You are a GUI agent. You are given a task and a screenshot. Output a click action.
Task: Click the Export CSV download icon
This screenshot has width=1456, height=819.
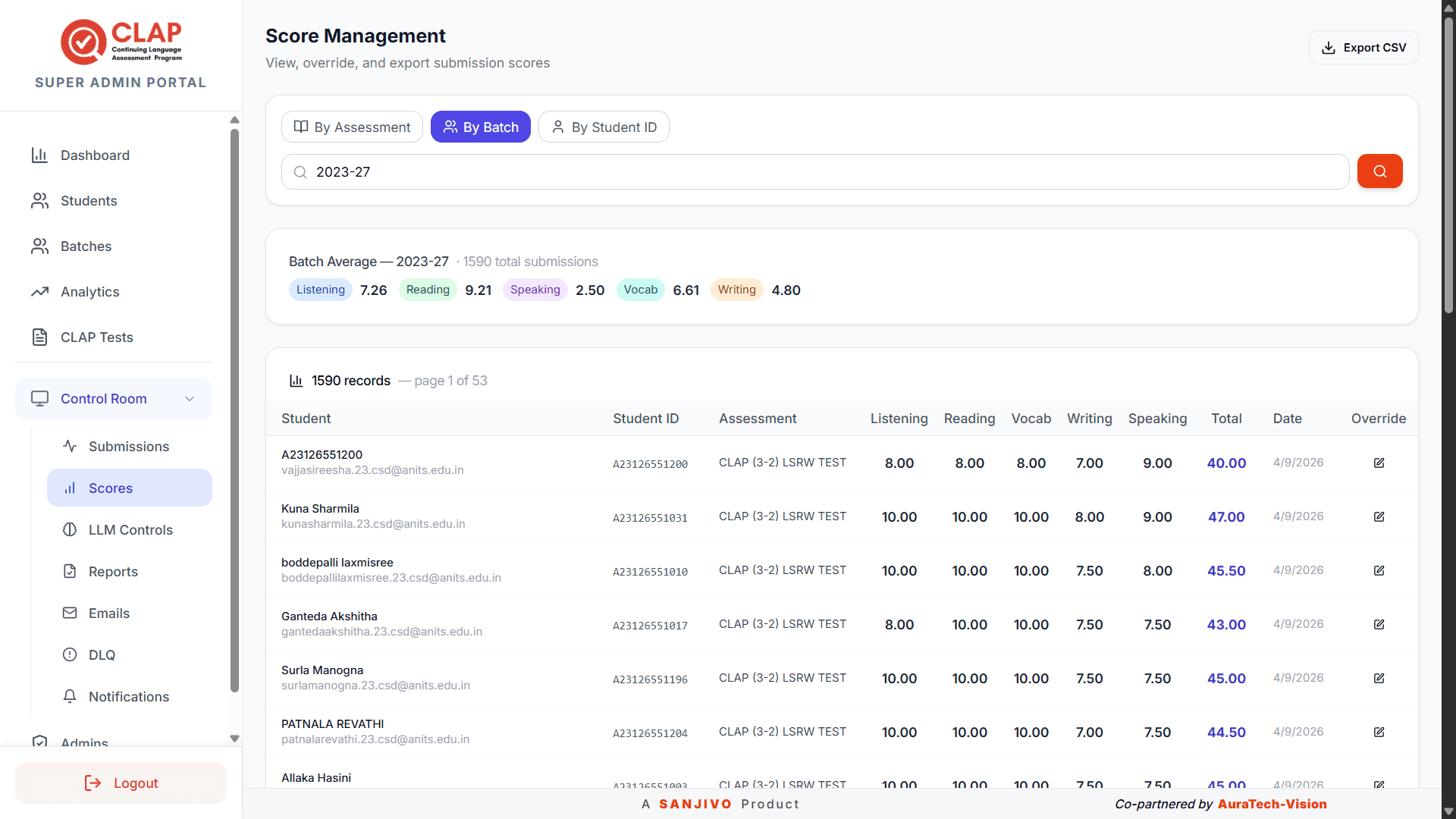[x=1329, y=48]
